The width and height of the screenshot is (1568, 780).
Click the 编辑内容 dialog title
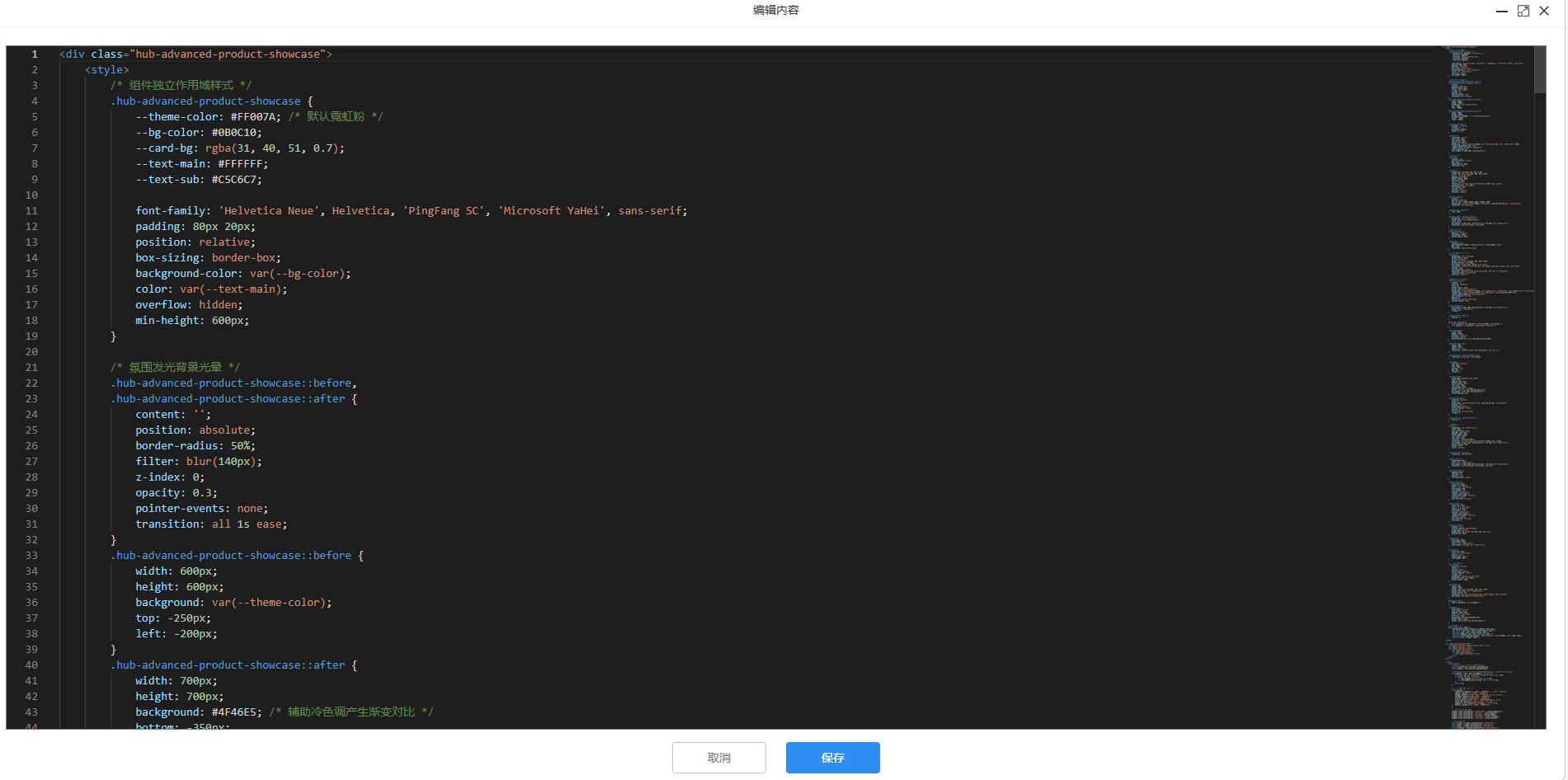[776, 10]
